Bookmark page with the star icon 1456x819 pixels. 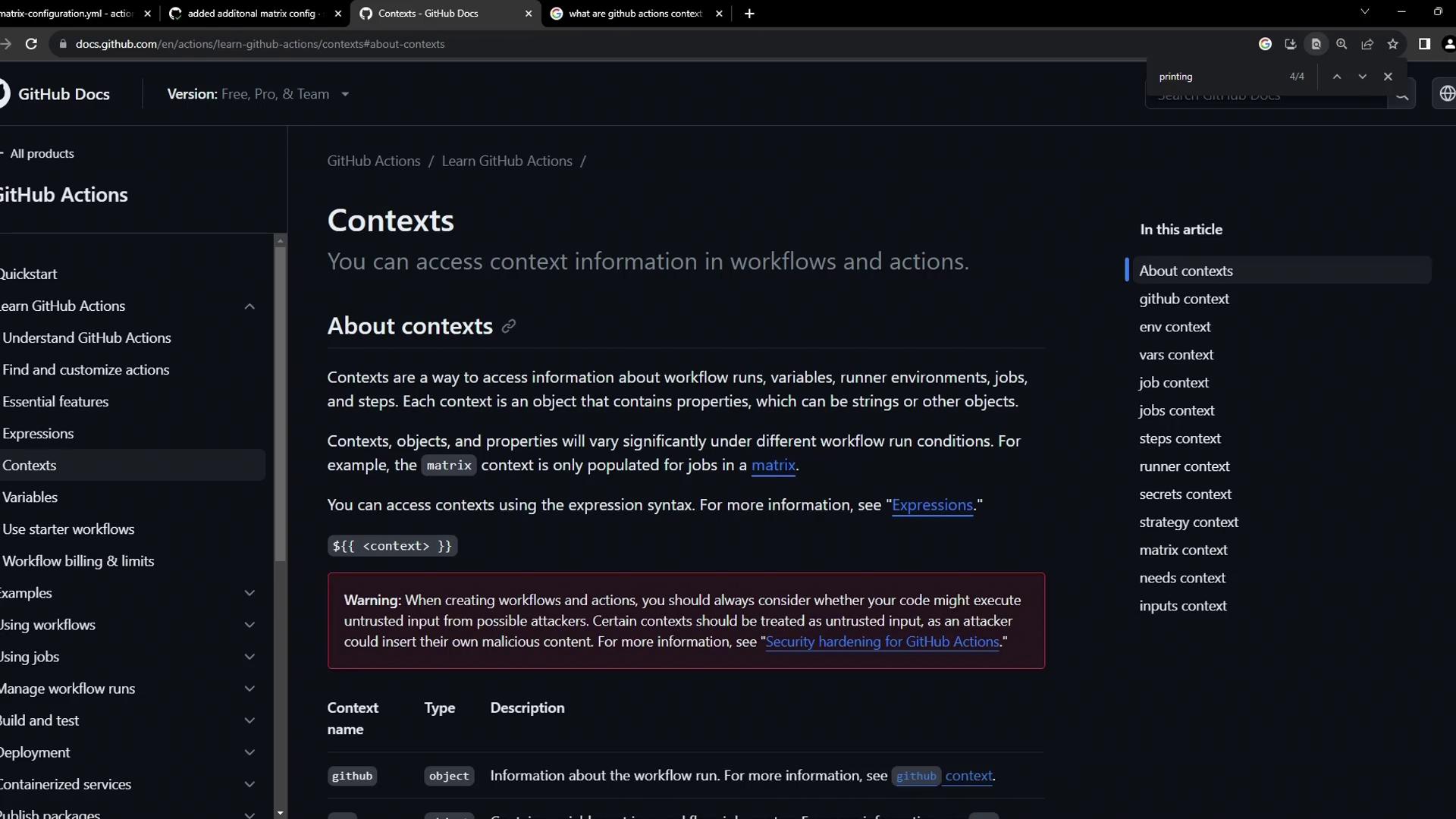[x=1393, y=44]
